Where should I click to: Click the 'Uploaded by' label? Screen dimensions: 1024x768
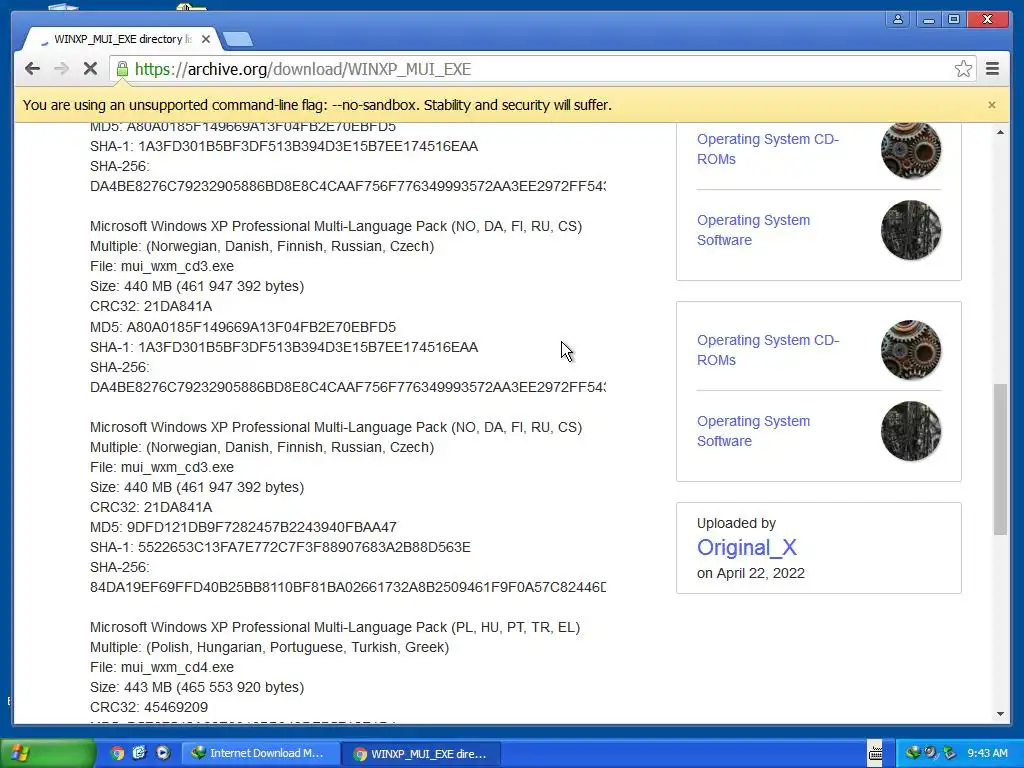pos(736,523)
